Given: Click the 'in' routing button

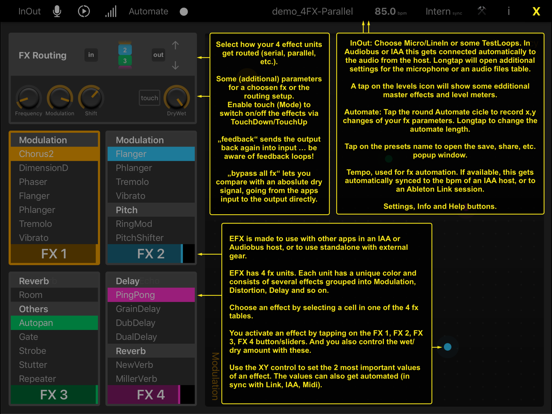Looking at the screenshot, I should pyautogui.click(x=91, y=55).
